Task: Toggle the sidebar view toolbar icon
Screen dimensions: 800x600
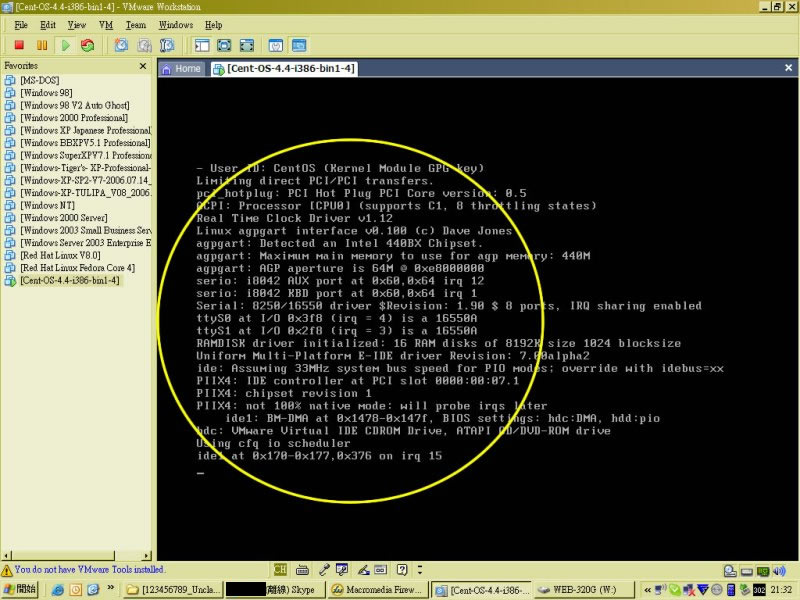Action: tap(202, 45)
